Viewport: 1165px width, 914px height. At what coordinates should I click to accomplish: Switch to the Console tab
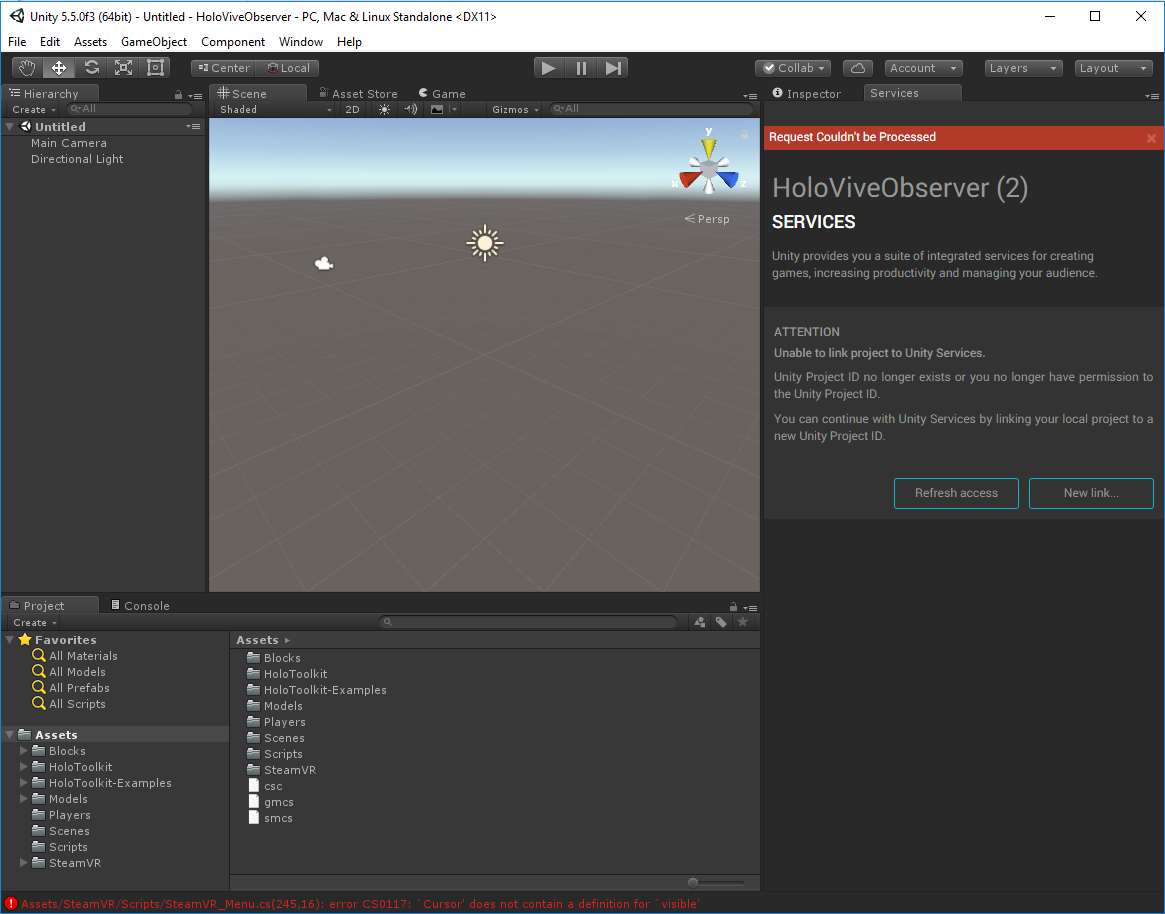click(x=140, y=606)
